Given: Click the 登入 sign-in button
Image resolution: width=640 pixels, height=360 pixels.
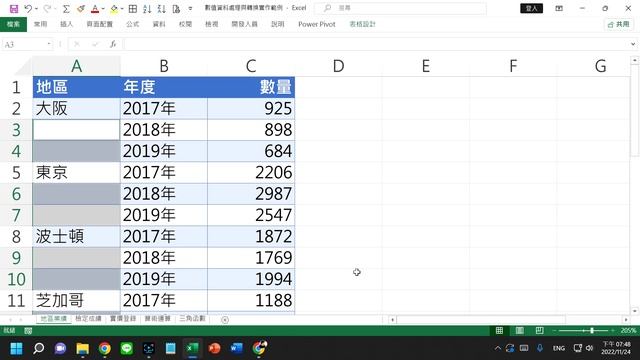Looking at the screenshot, I should [531, 8].
